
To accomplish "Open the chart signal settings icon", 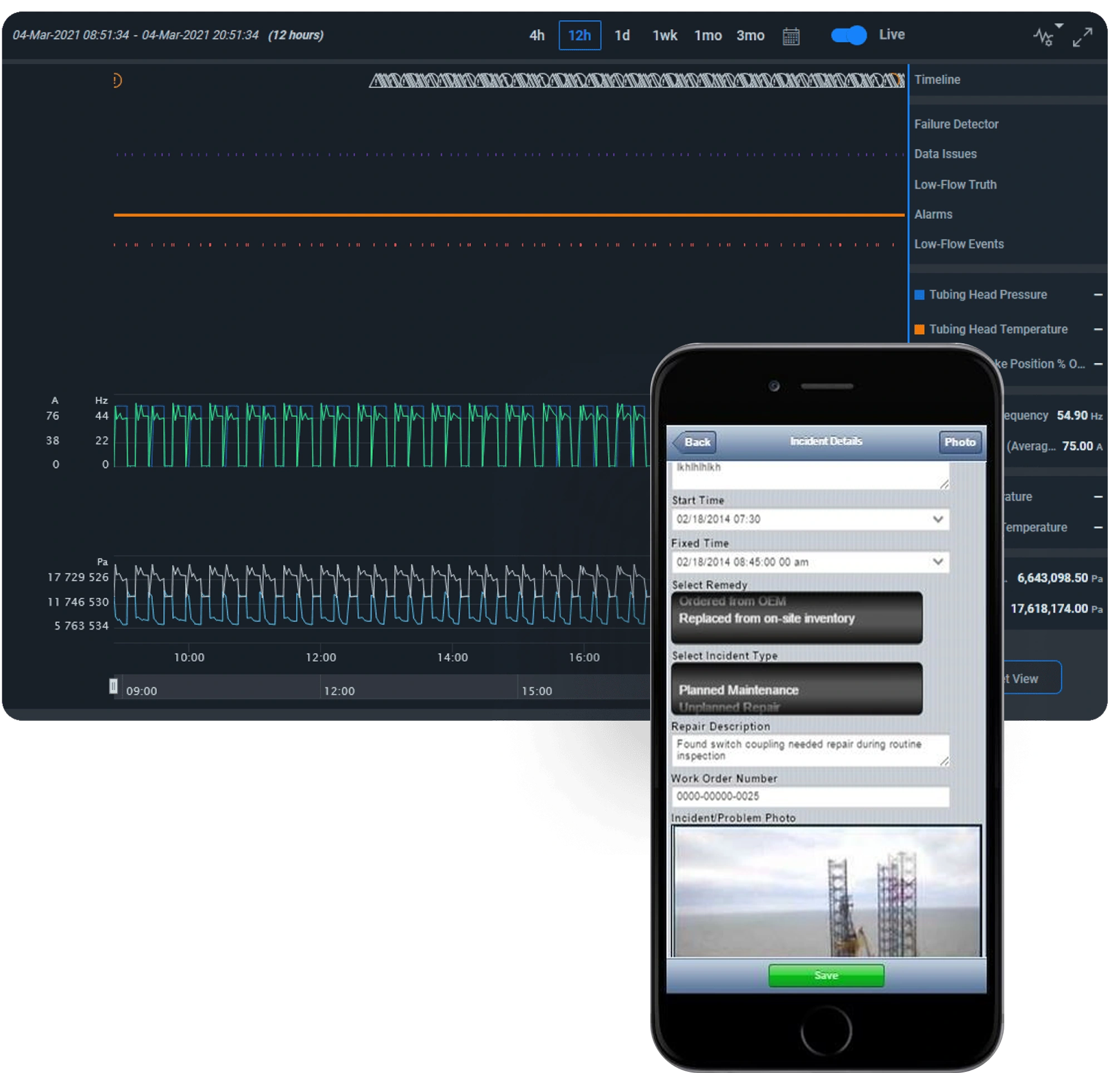I will (1044, 37).
